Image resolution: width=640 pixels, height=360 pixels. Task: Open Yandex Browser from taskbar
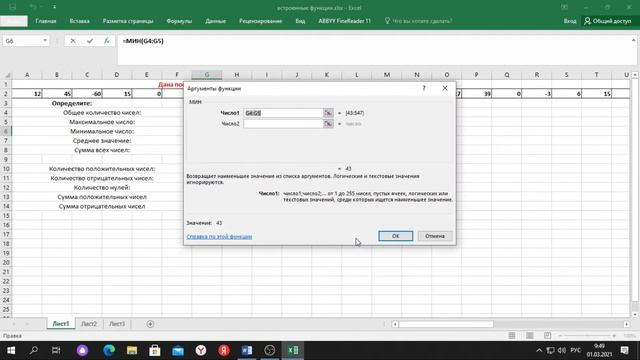pos(201,350)
